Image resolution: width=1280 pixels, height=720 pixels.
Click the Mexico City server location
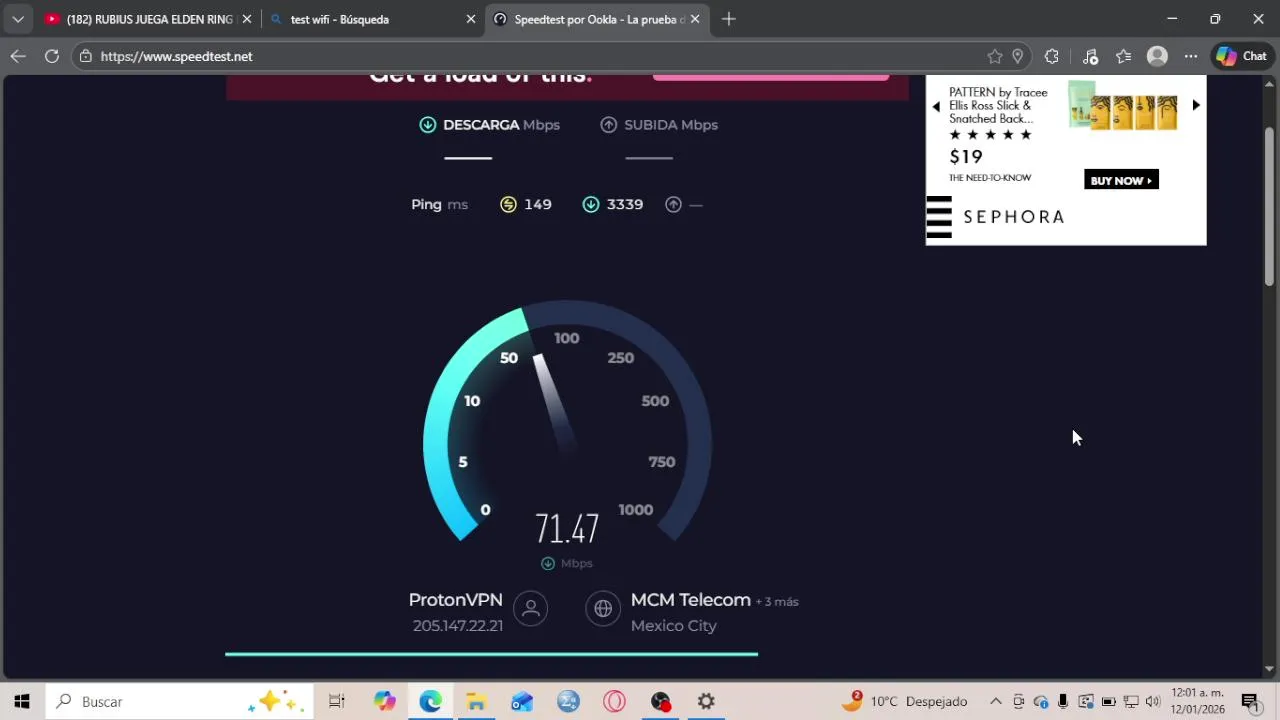(x=674, y=626)
